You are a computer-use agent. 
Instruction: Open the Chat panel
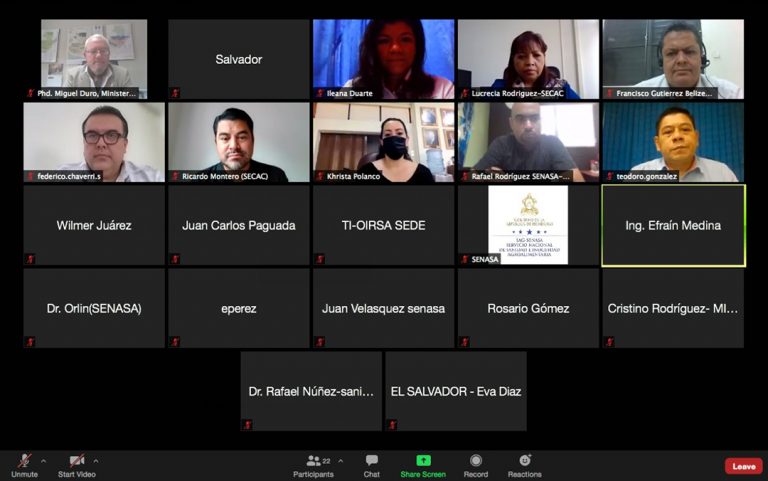point(372,461)
